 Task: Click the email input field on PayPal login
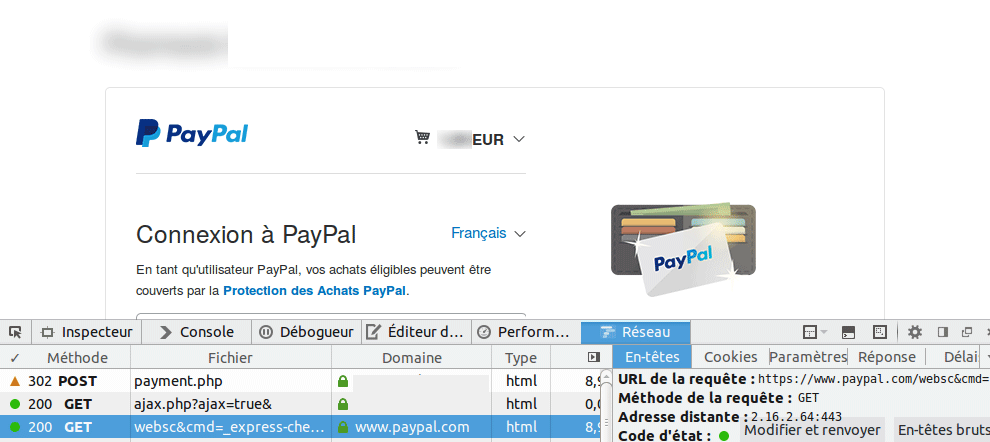point(331,317)
